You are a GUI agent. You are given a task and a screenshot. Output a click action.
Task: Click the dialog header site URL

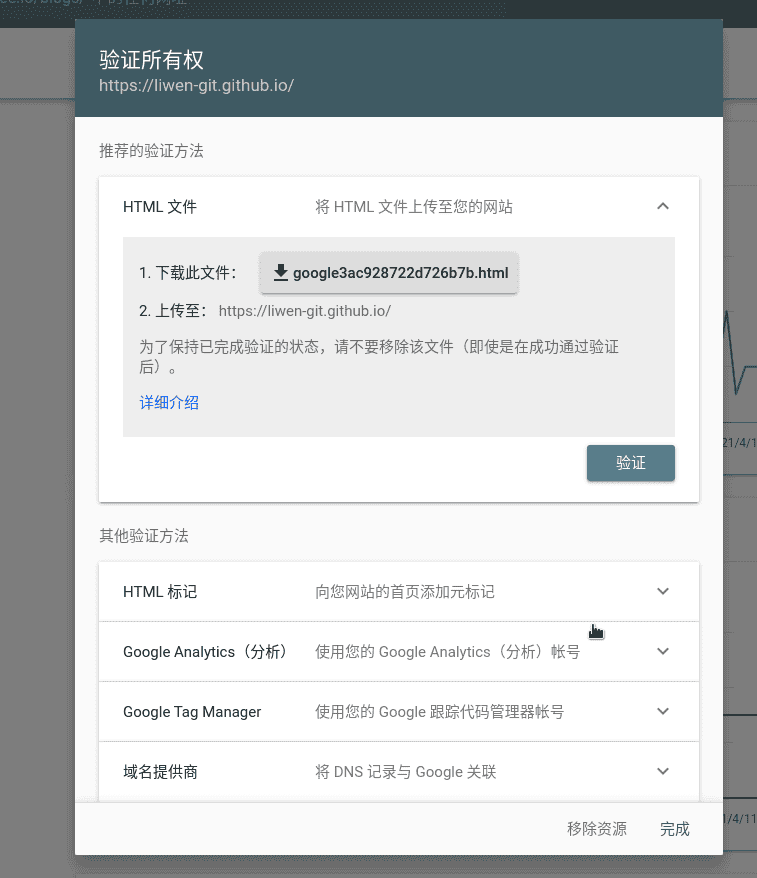196,85
